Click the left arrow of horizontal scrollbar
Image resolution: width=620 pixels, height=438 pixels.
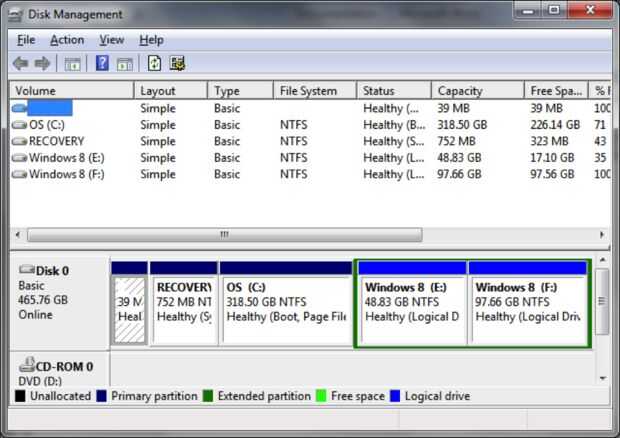[17, 235]
